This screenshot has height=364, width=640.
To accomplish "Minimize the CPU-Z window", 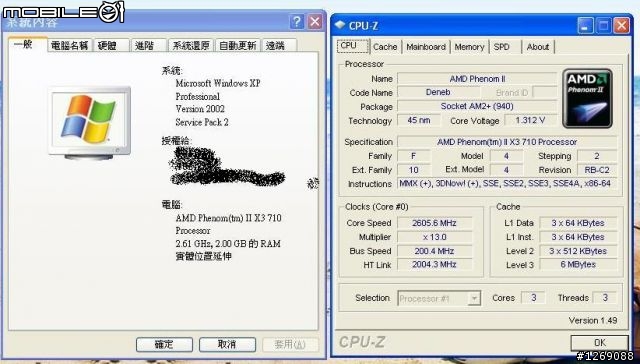I will coord(585,26).
